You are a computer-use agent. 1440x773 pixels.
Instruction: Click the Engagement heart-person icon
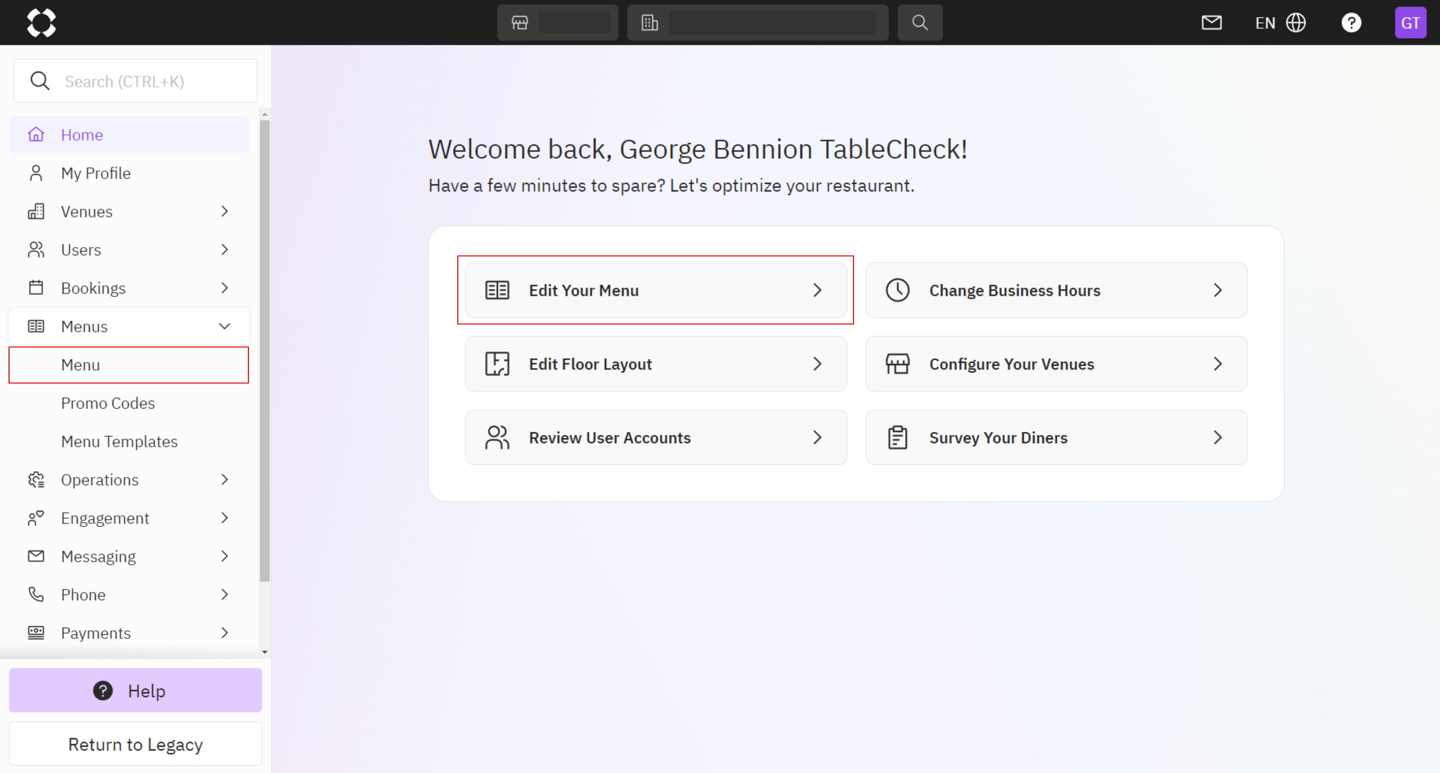click(x=36, y=518)
